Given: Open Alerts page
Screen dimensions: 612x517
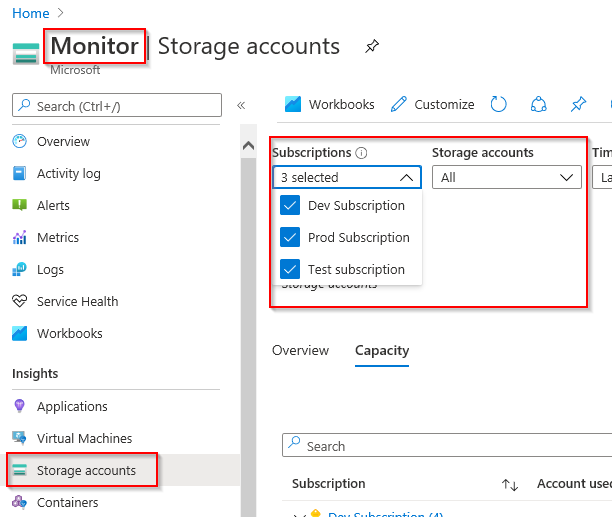Looking at the screenshot, I should 53,205.
